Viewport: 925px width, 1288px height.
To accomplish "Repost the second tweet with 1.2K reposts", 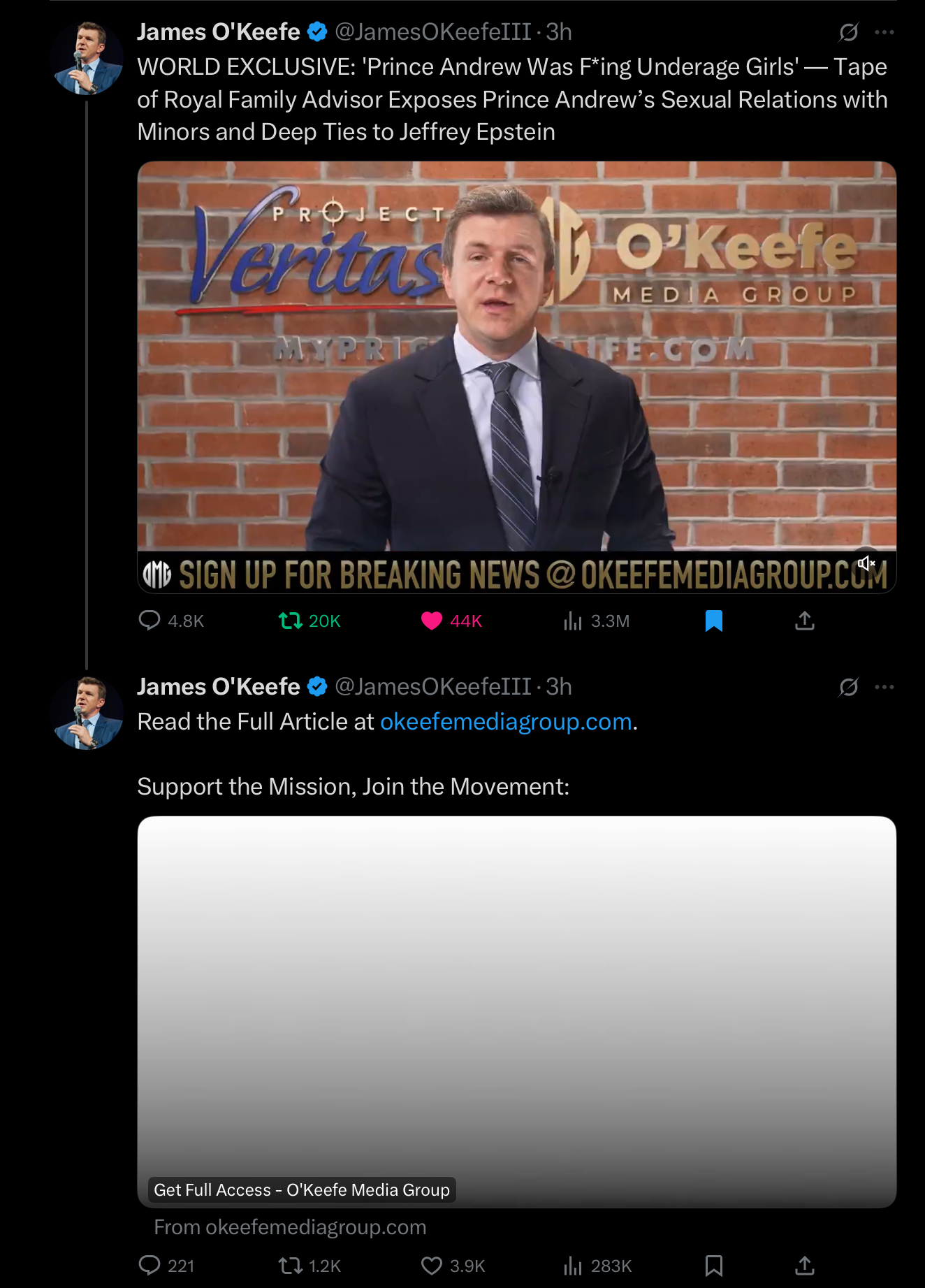I will click(x=309, y=1266).
